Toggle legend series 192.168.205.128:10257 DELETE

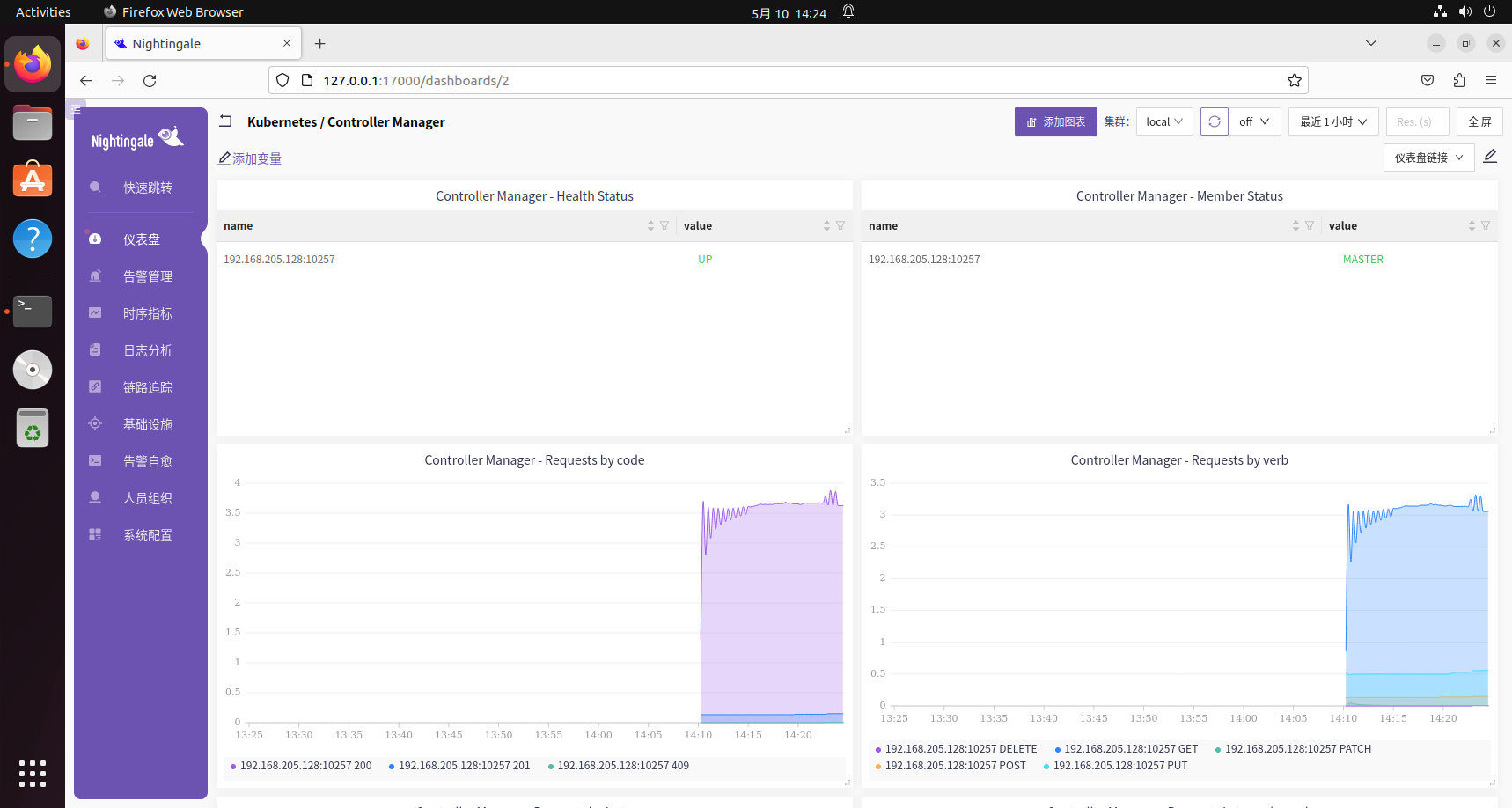coord(957,749)
